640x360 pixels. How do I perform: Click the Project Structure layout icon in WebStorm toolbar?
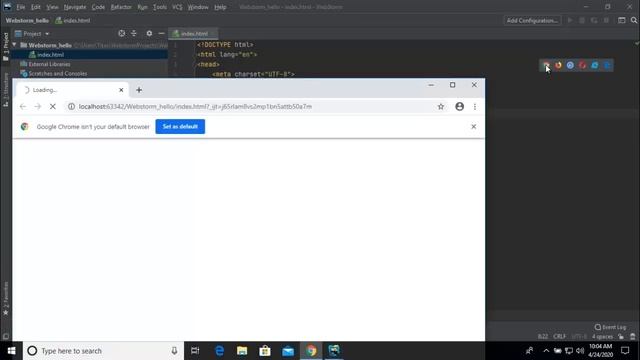pyautogui.click(x=621, y=20)
